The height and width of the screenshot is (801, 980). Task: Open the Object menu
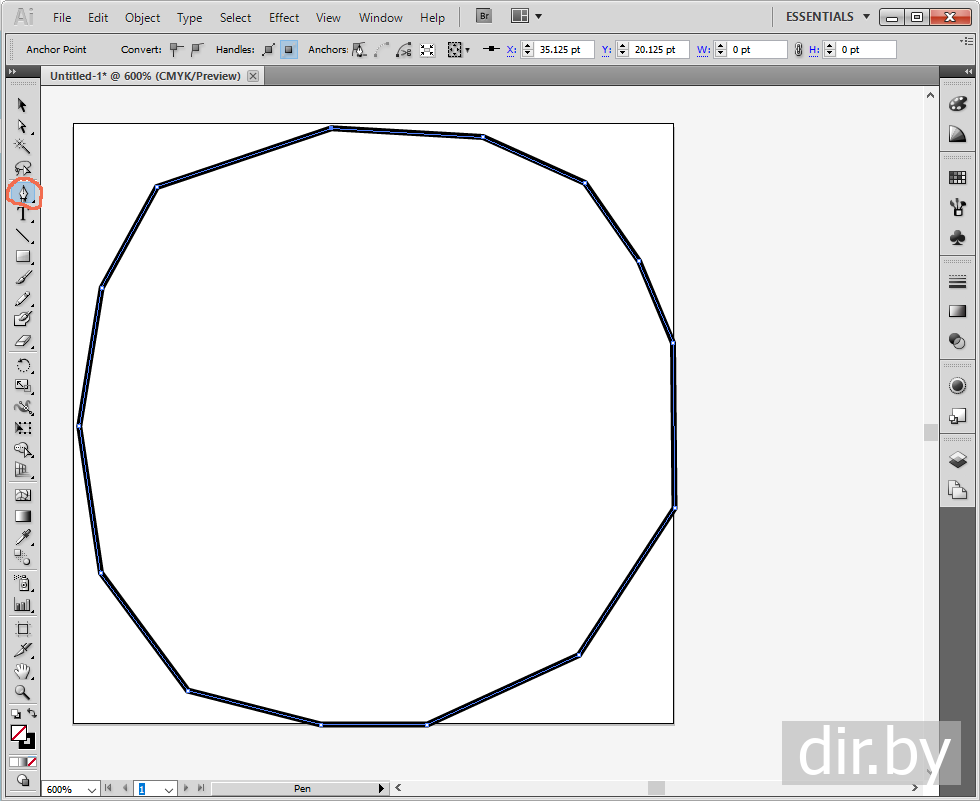(x=142, y=18)
